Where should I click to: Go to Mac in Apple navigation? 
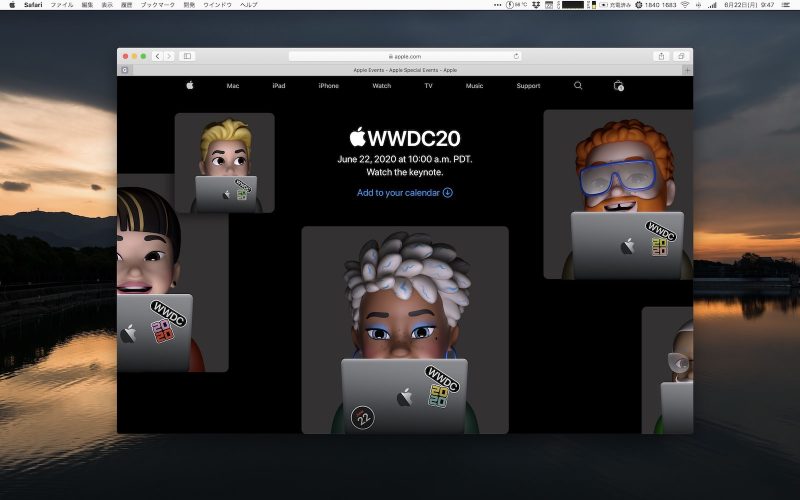(233, 86)
